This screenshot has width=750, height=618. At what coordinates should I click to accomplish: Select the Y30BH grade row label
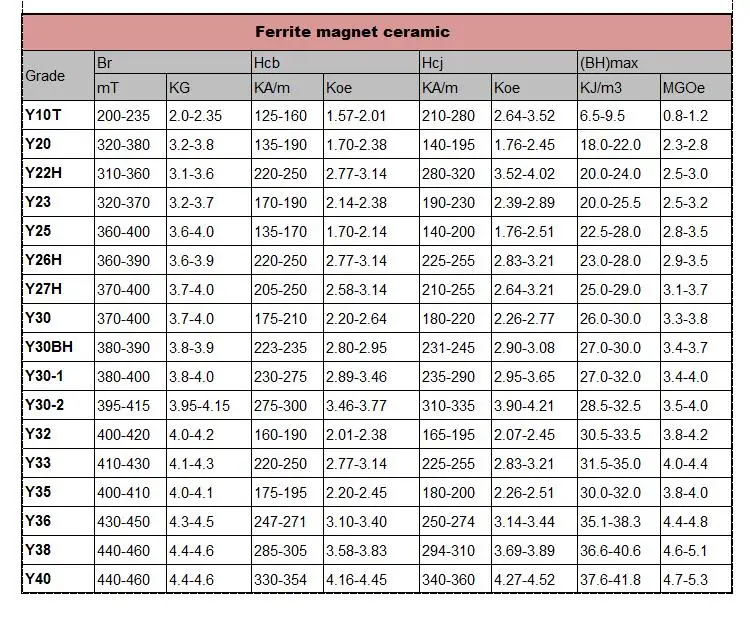coord(49,347)
